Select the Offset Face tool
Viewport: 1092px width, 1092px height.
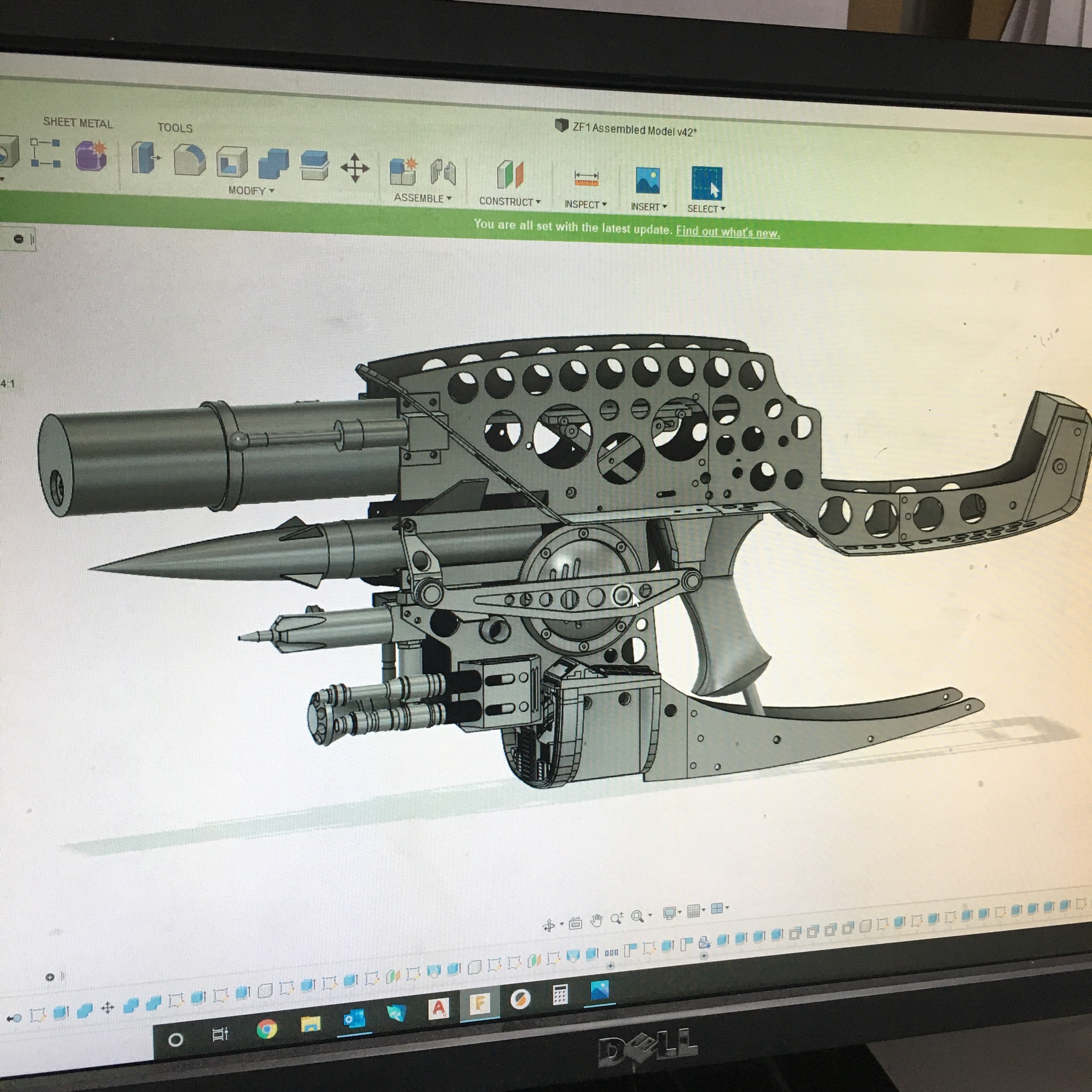(x=314, y=166)
